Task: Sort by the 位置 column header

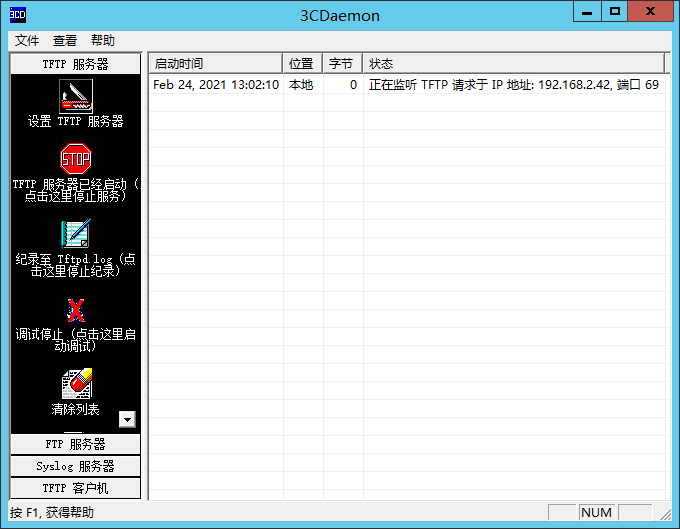Action: click(302, 64)
